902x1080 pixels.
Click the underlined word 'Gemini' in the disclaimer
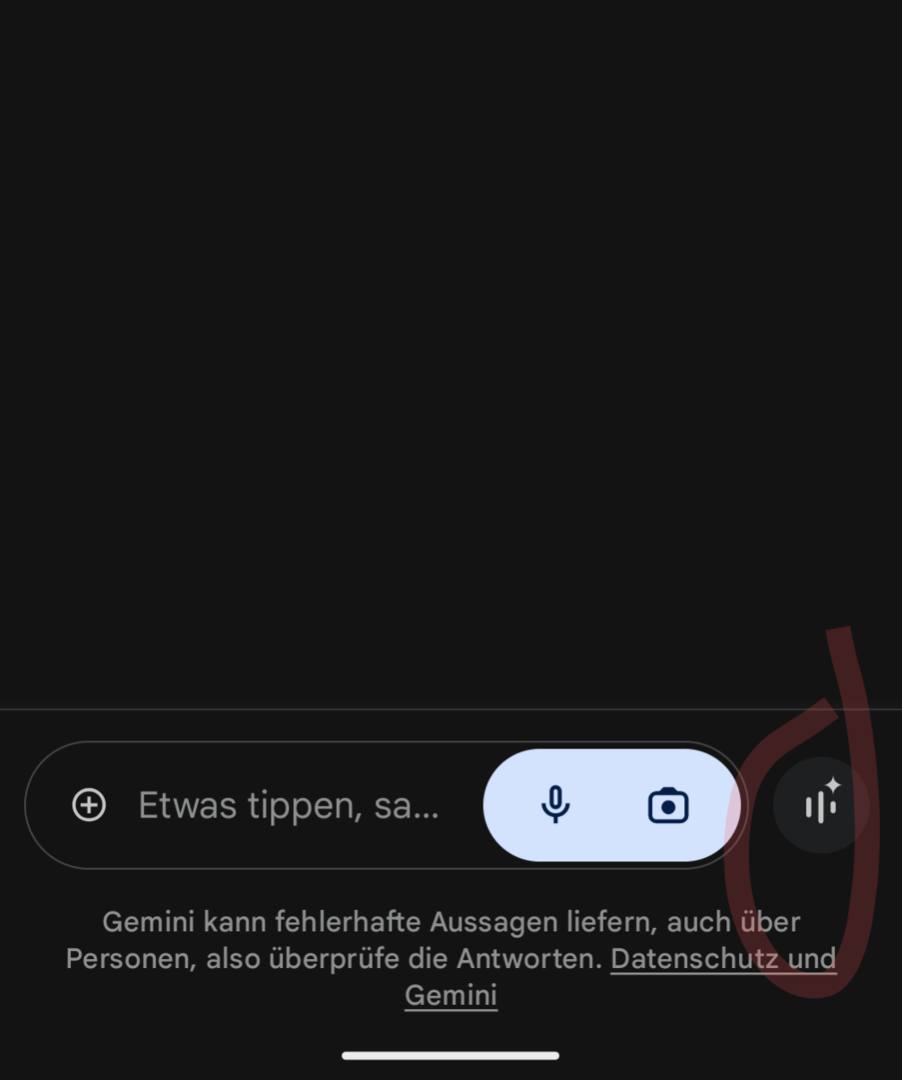coord(451,995)
